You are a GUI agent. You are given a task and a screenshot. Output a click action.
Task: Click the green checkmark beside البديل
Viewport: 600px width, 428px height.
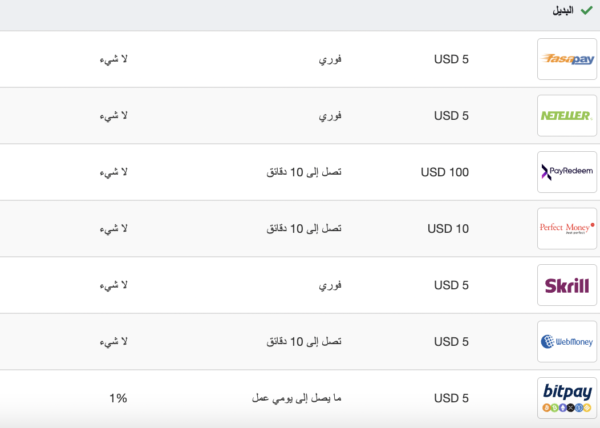(x=585, y=11)
